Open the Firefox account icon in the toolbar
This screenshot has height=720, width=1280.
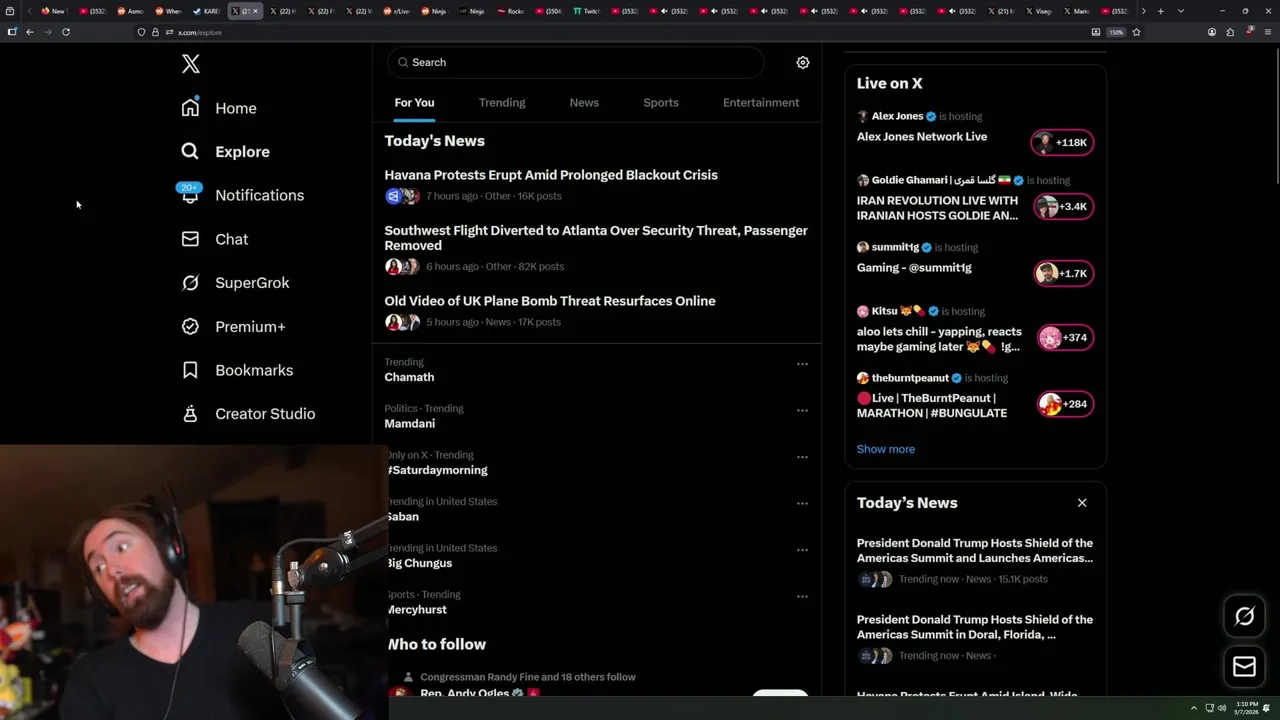point(1212,32)
